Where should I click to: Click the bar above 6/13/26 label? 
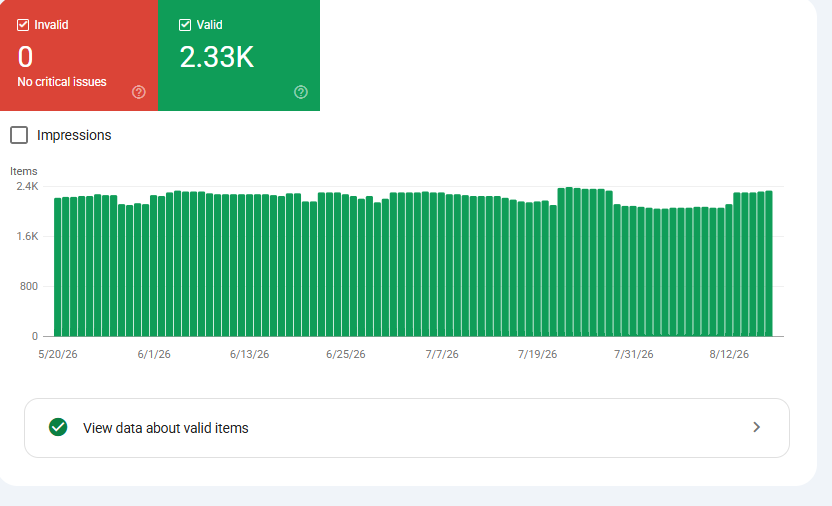point(249,265)
